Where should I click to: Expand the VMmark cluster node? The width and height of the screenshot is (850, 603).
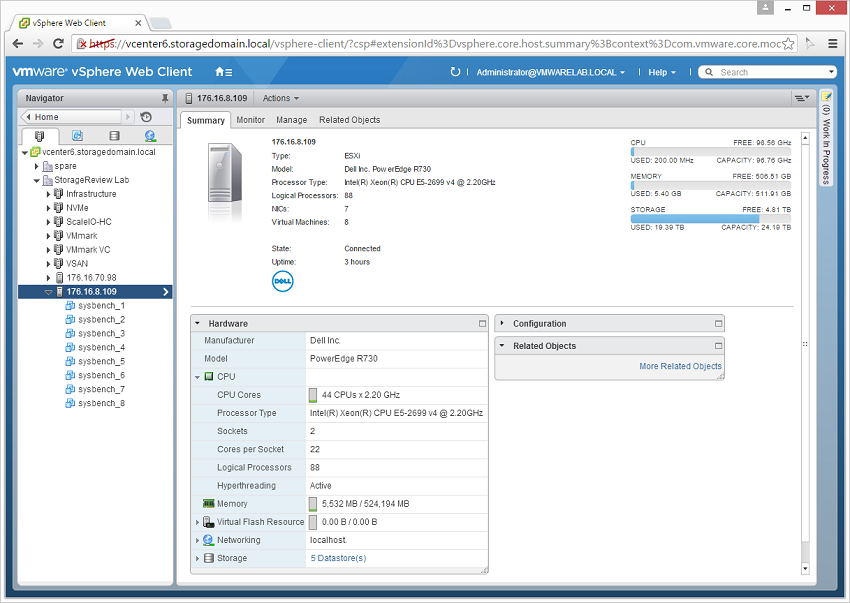pyautogui.click(x=48, y=236)
